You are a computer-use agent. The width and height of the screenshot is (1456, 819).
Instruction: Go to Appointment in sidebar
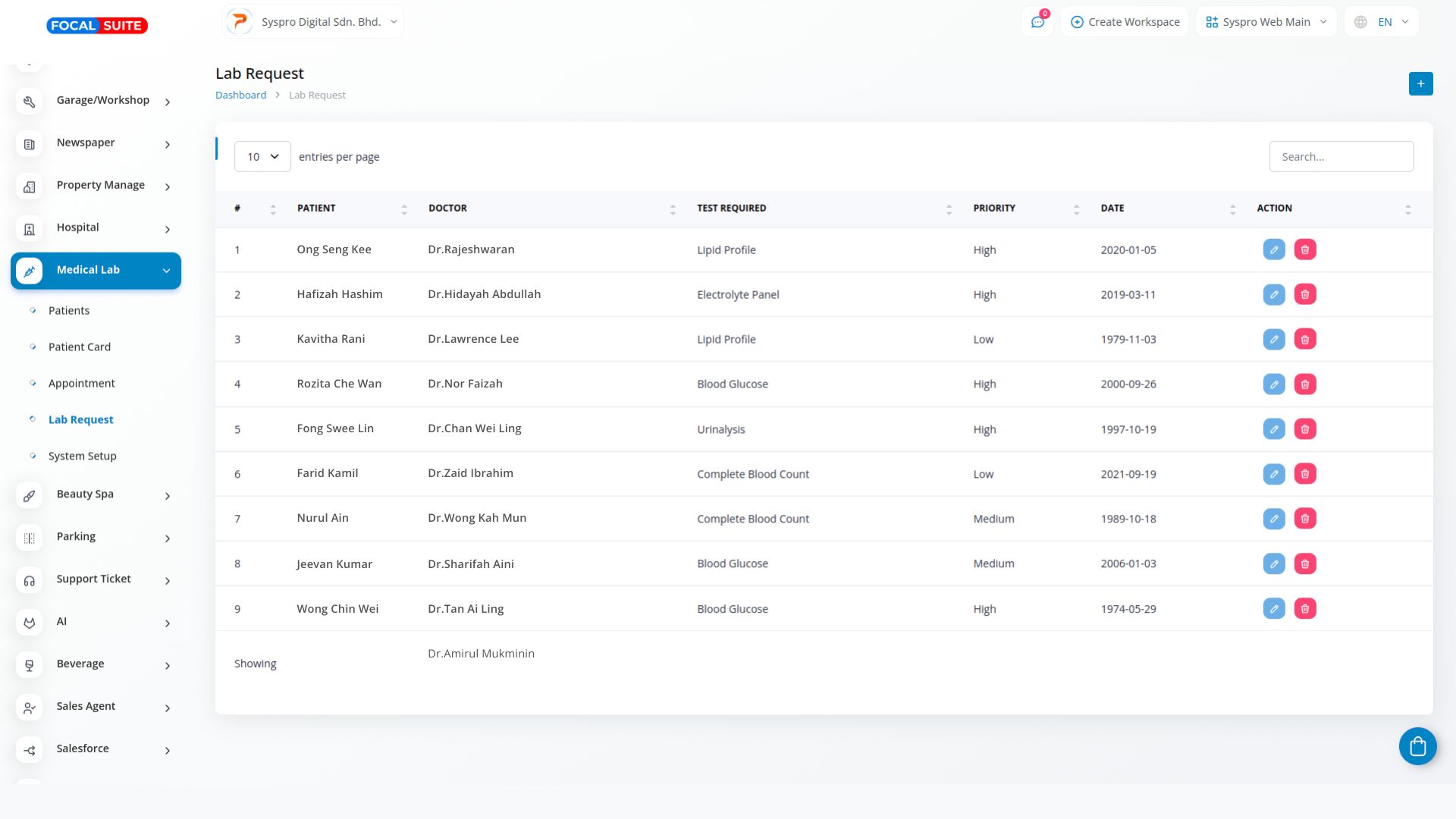click(x=82, y=384)
